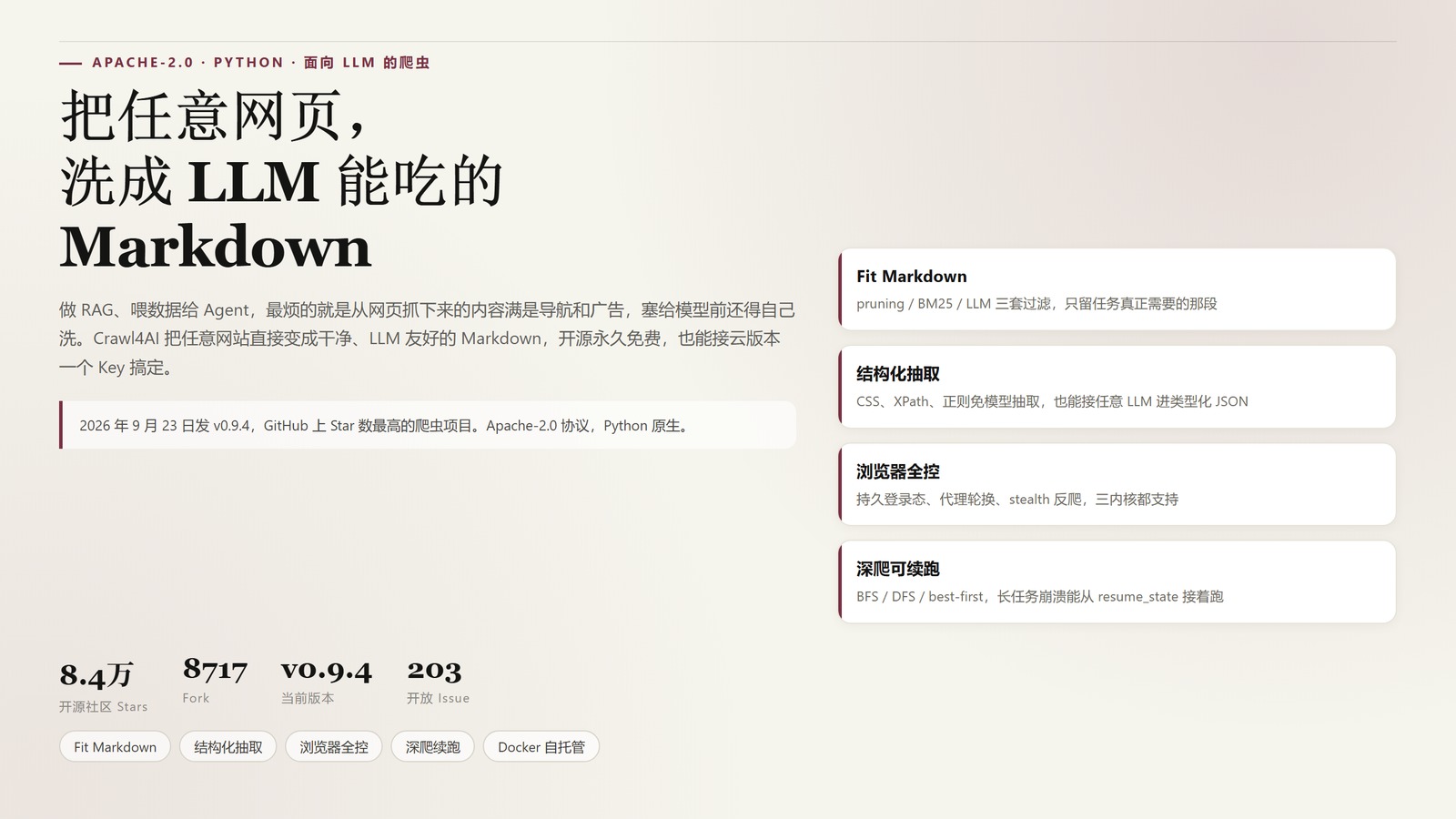Screen dimensions: 1456x819
Task: Click the 'BFS / DFS / best-first' description
Action: coord(1040,597)
